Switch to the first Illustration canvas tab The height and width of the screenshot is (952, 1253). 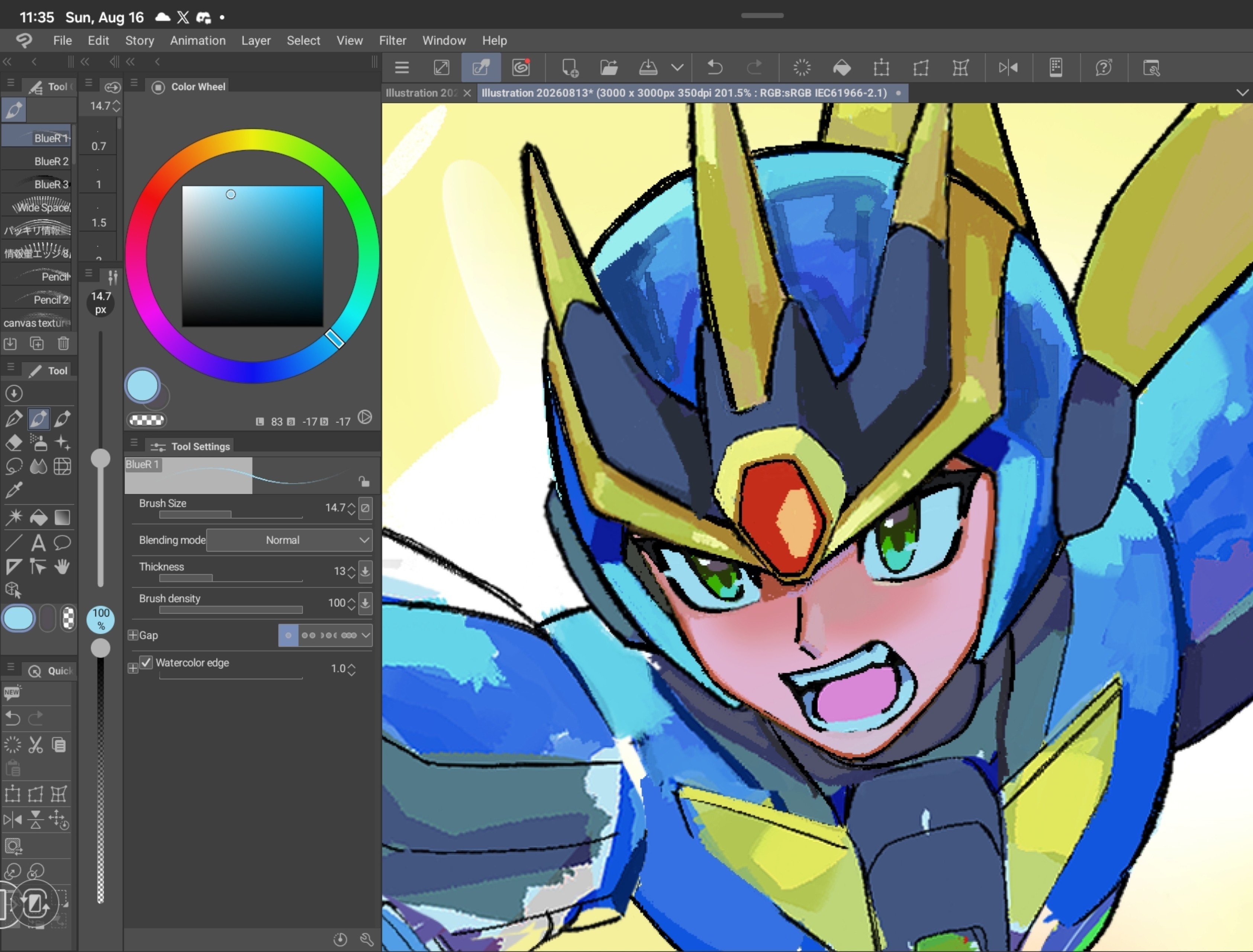(421, 93)
